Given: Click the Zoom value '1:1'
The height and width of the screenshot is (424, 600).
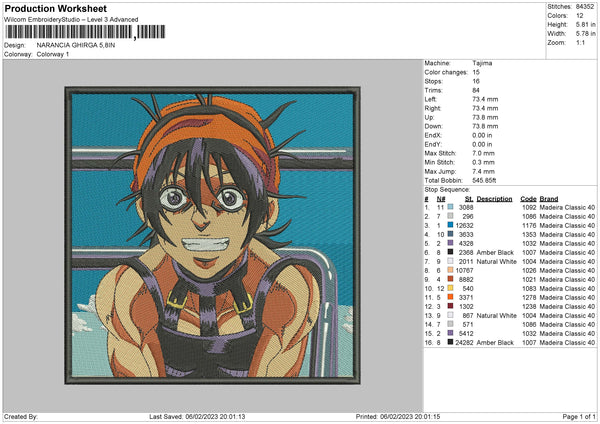Looking at the screenshot, I should [x=580, y=42].
